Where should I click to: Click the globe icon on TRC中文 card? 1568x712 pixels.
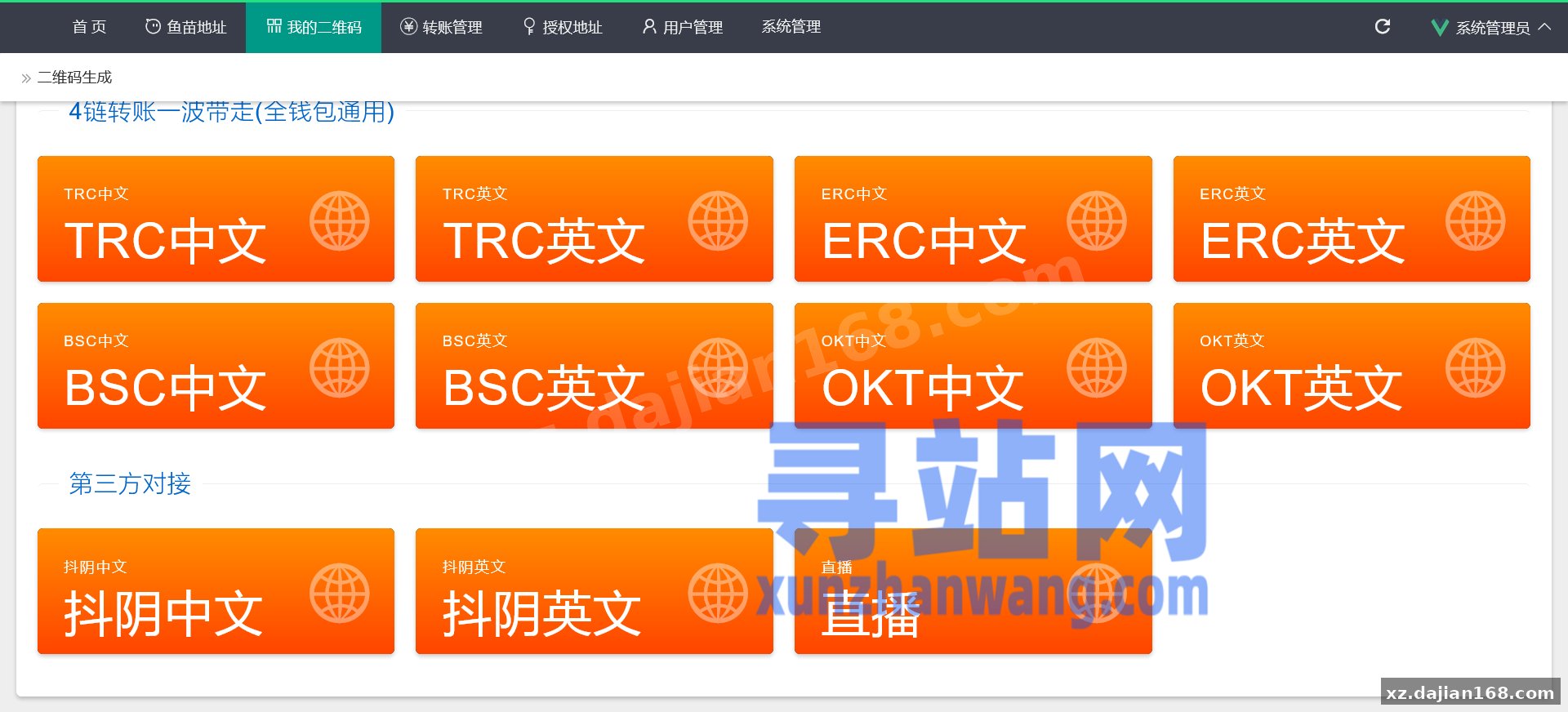pyautogui.click(x=340, y=221)
